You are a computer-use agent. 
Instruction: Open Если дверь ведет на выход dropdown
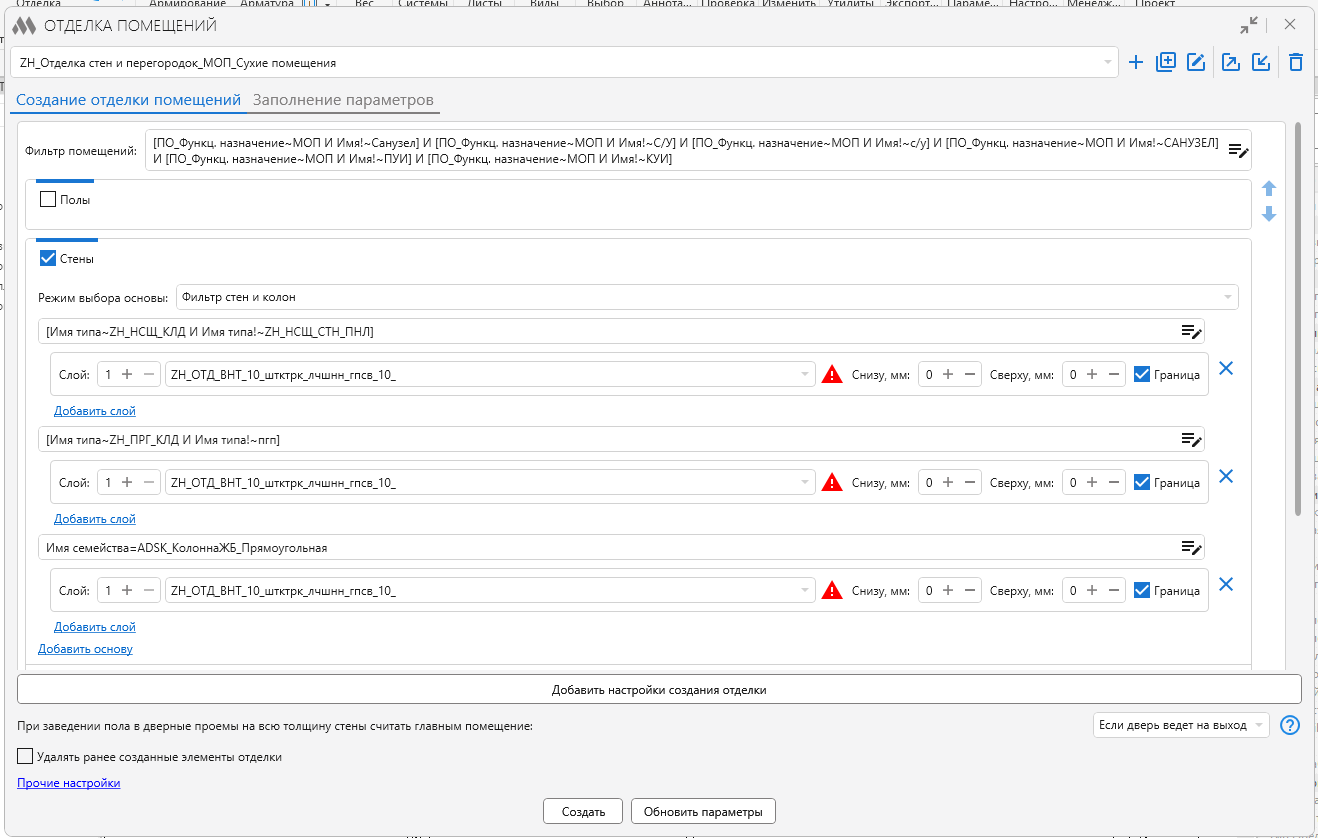click(x=1181, y=725)
